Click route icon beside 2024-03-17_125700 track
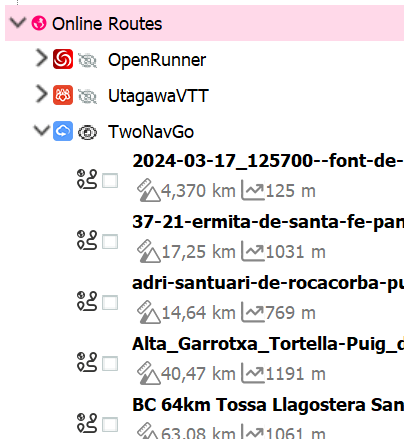This screenshot has width=404, height=439. 87,179
